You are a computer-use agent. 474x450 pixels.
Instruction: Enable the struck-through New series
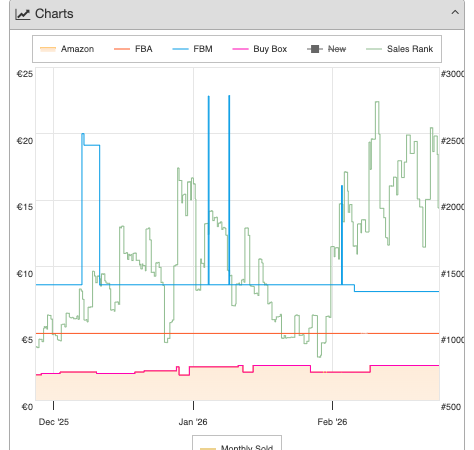[x=327, y=49]
